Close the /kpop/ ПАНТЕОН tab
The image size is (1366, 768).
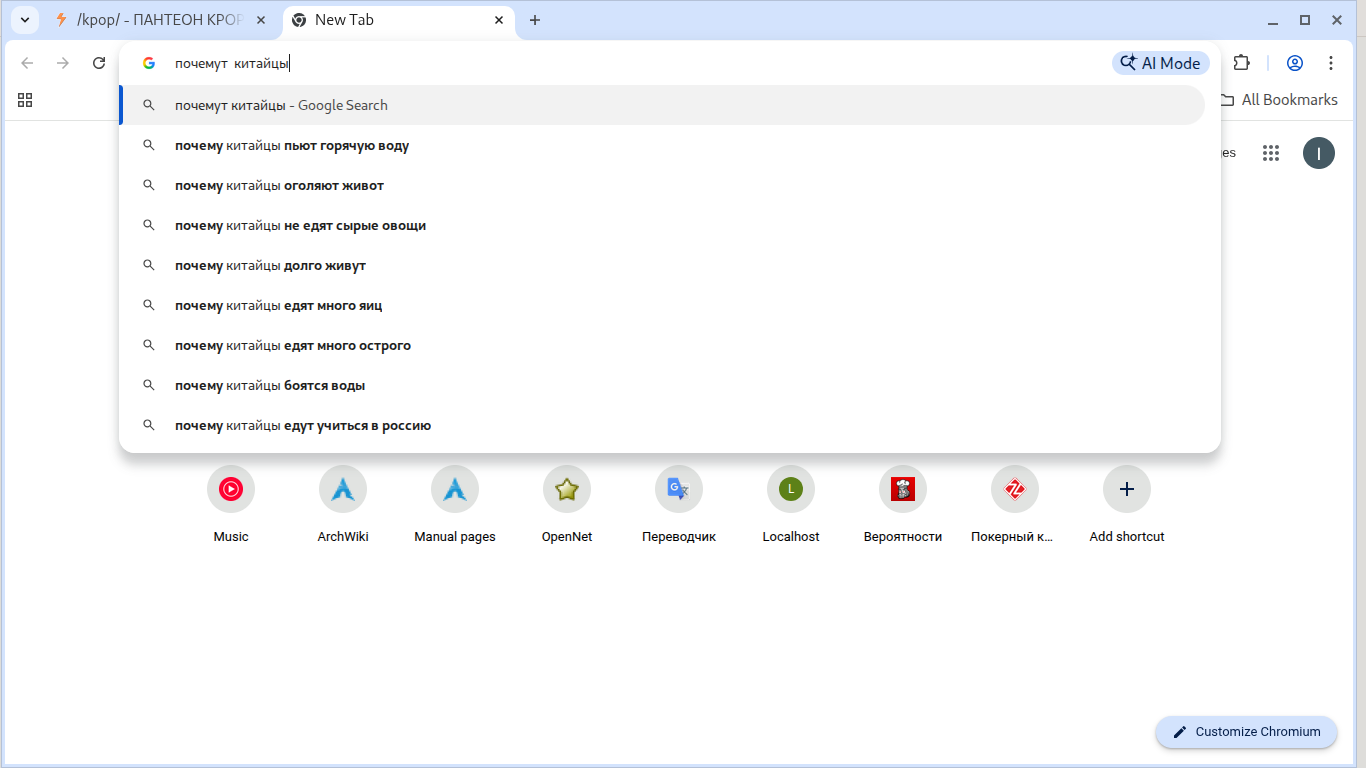(x=262, y=20)
